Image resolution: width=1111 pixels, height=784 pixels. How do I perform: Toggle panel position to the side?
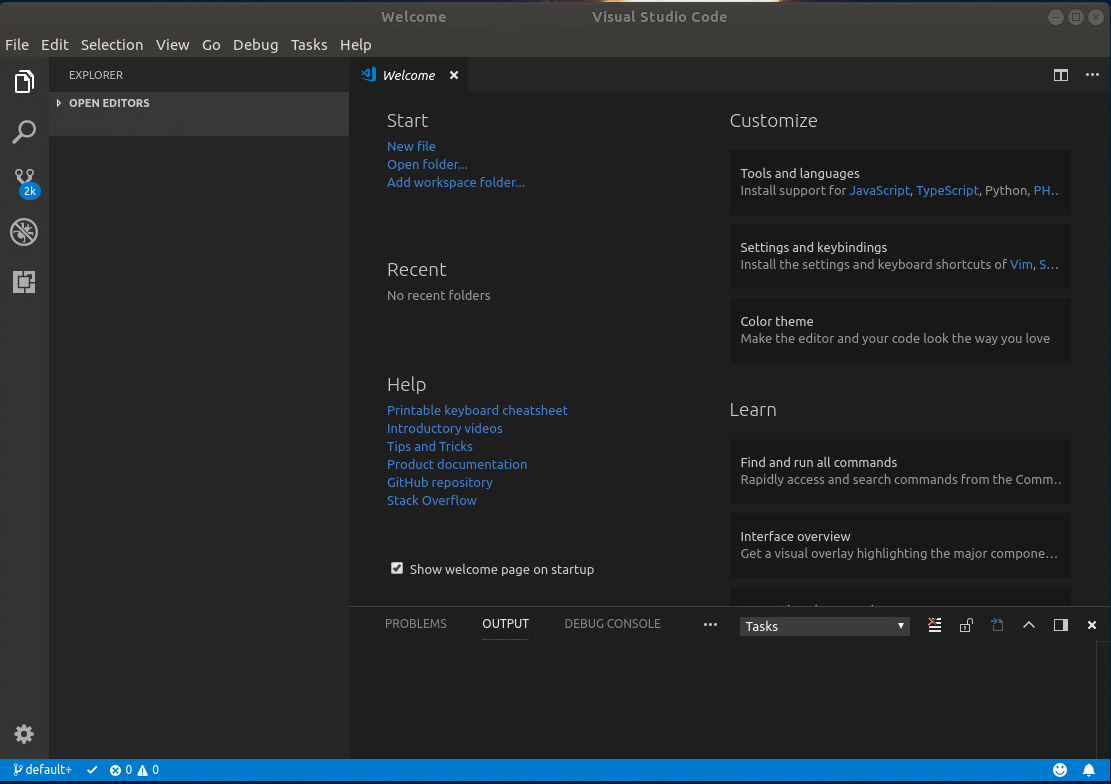click(x=1061, y=625)
